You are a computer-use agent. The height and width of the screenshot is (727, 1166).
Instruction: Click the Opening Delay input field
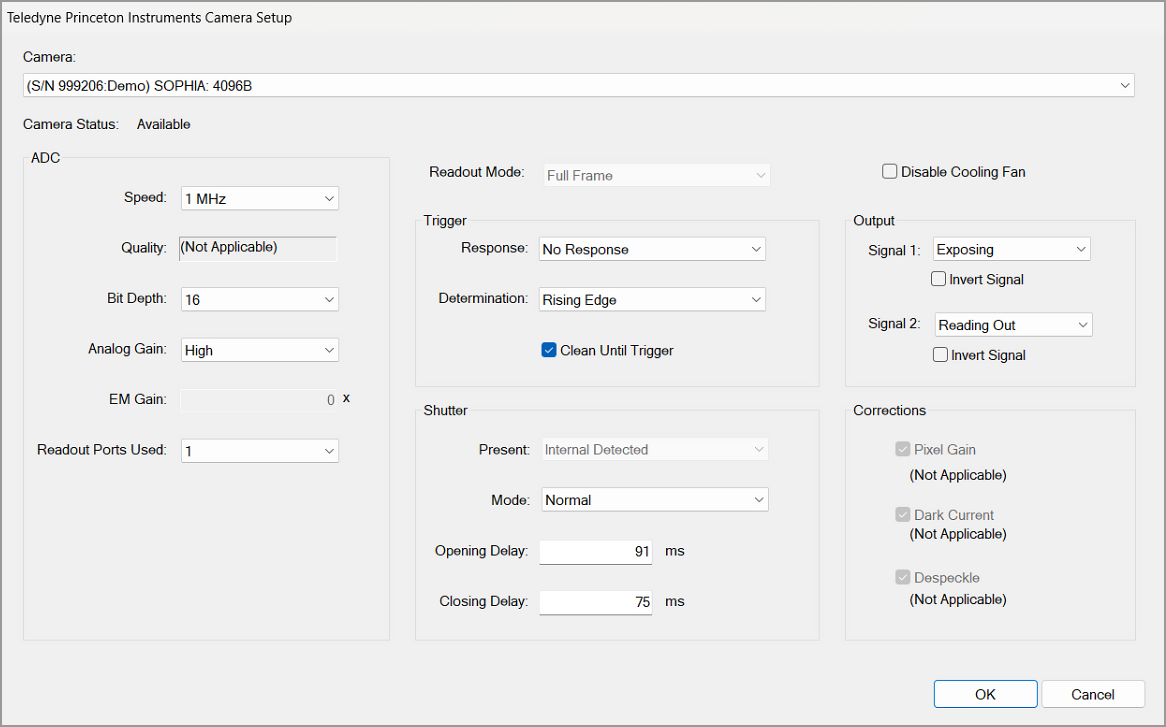[x=596, y=552]
